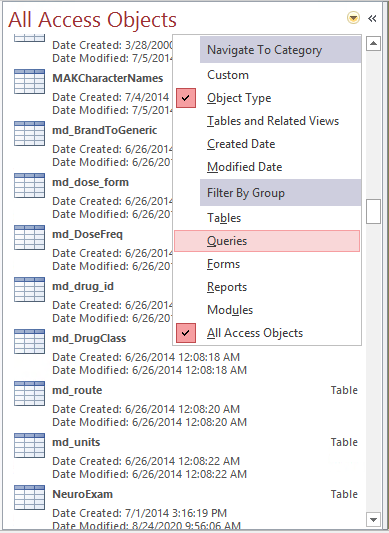Select the md_drug_id table name
389x533 pixels.
[x=83, y=286]
